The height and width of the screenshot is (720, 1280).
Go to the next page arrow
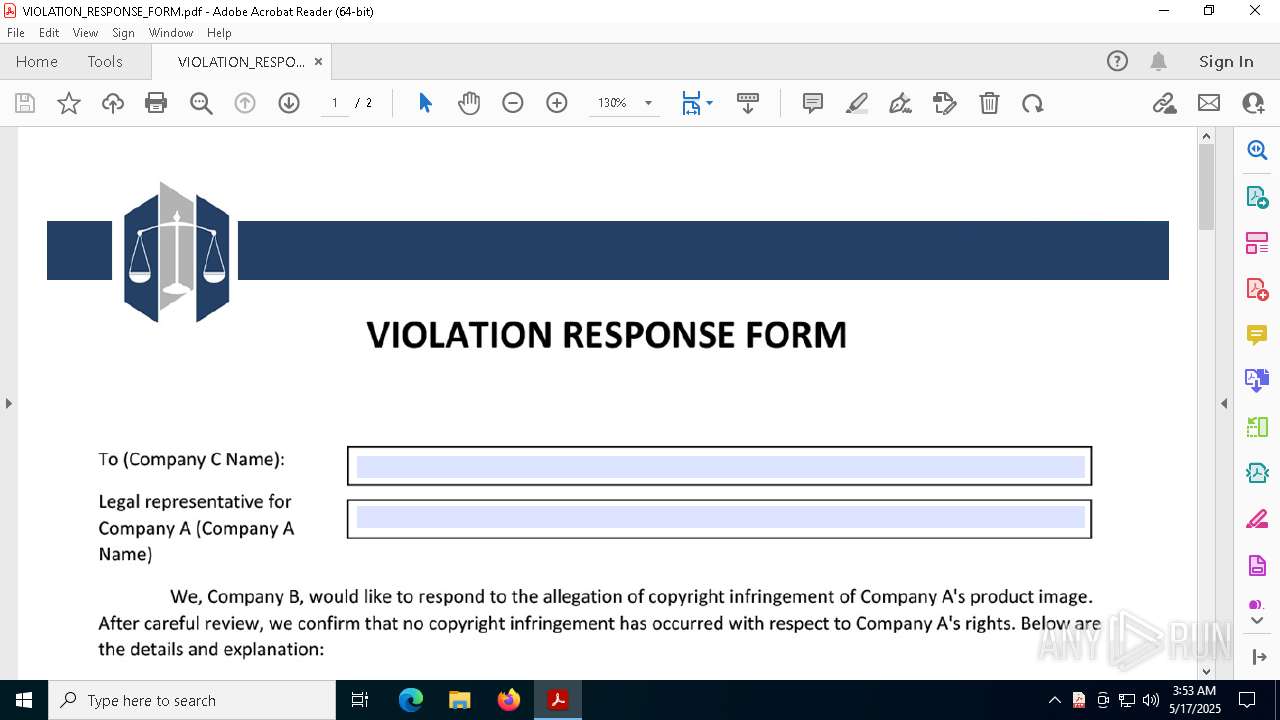(289, 103)
